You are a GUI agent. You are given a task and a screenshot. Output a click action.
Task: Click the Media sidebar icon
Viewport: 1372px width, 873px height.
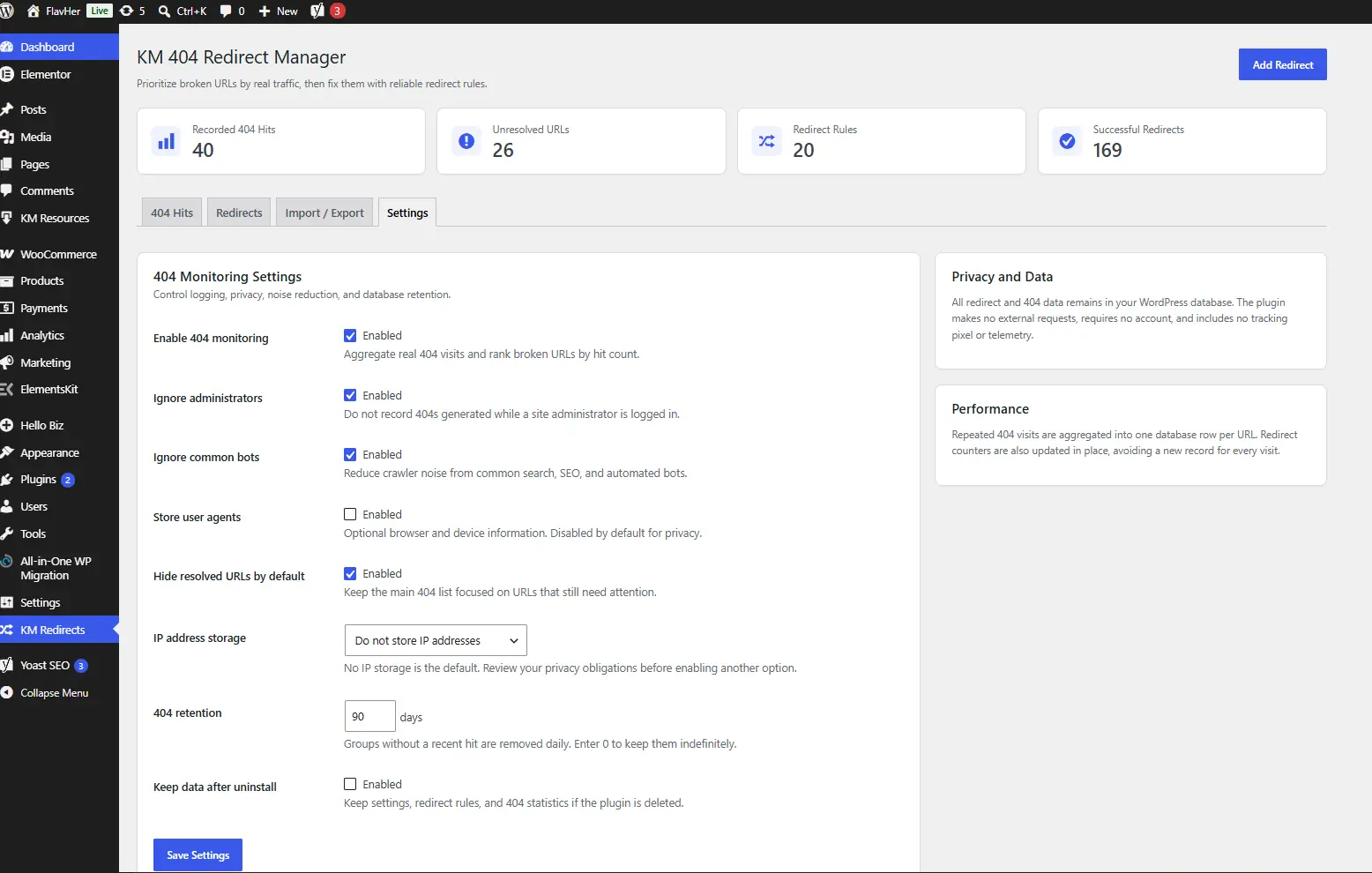point(6,137)
